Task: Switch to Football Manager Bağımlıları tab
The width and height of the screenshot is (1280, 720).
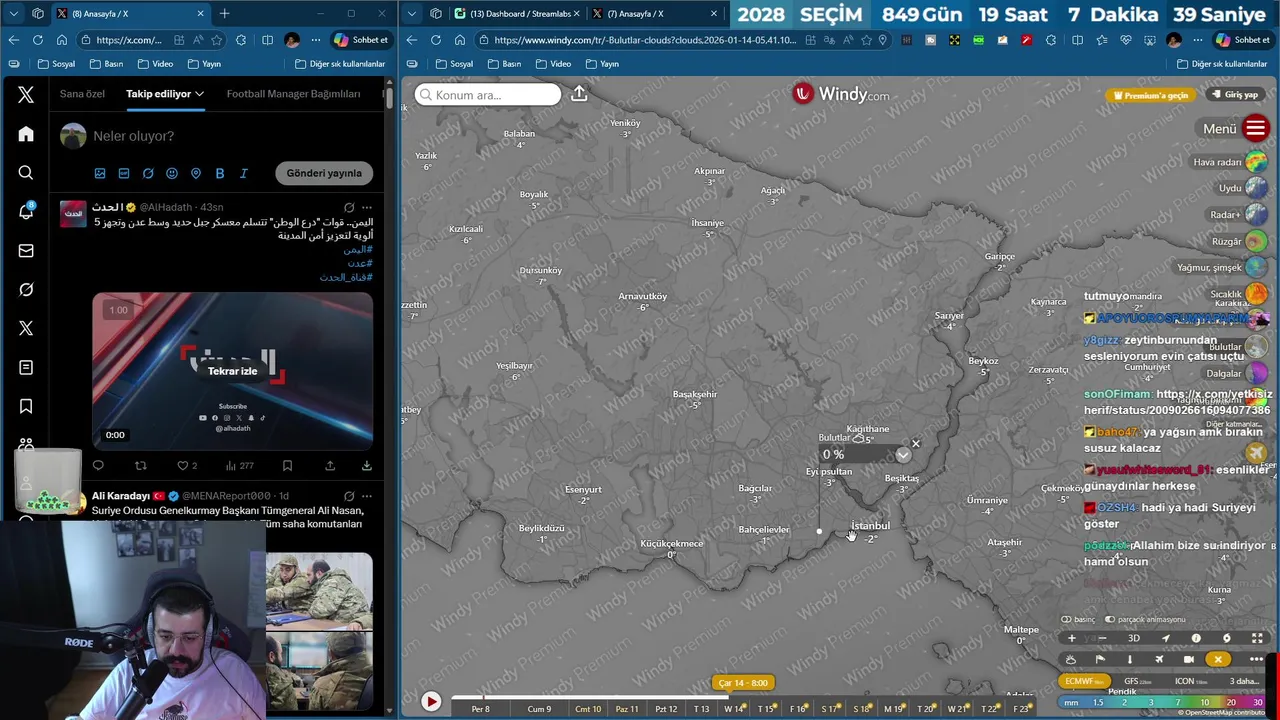Action: click(x=293, y=94)
